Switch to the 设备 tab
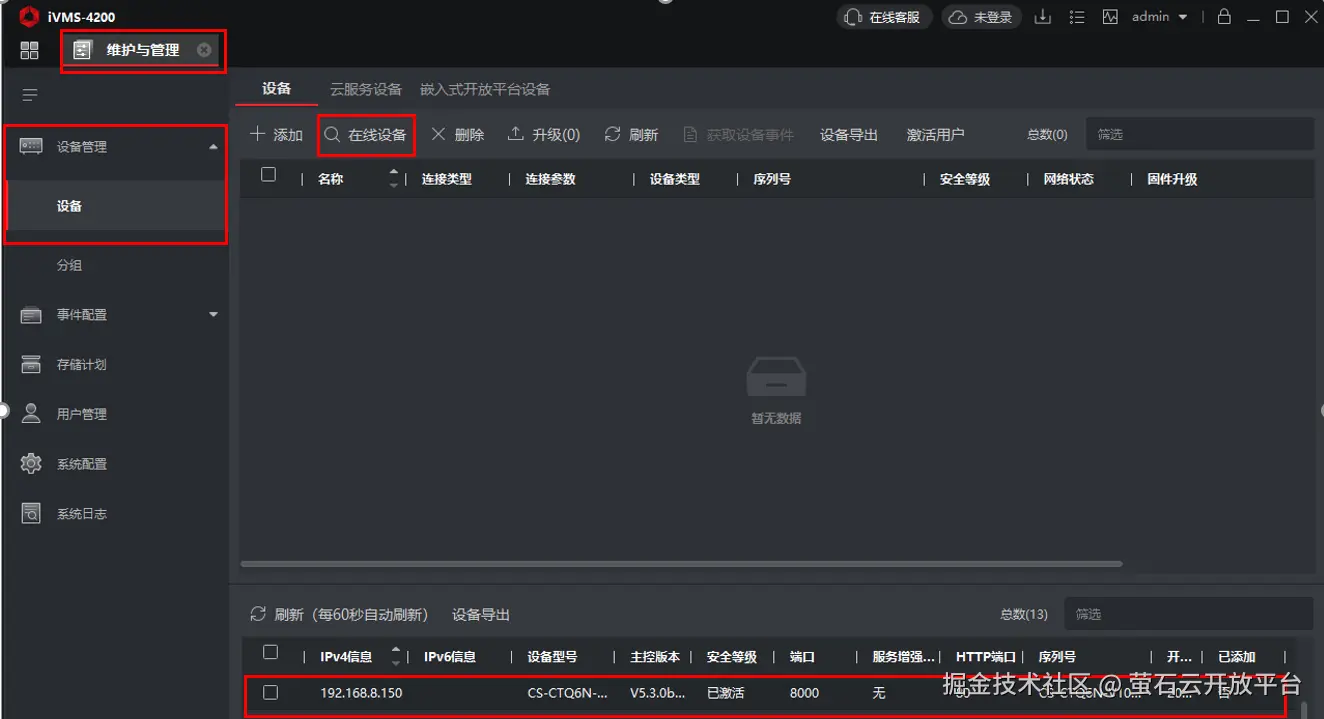The height and width of the screenshot is (719, 1324). pos(276,89)
